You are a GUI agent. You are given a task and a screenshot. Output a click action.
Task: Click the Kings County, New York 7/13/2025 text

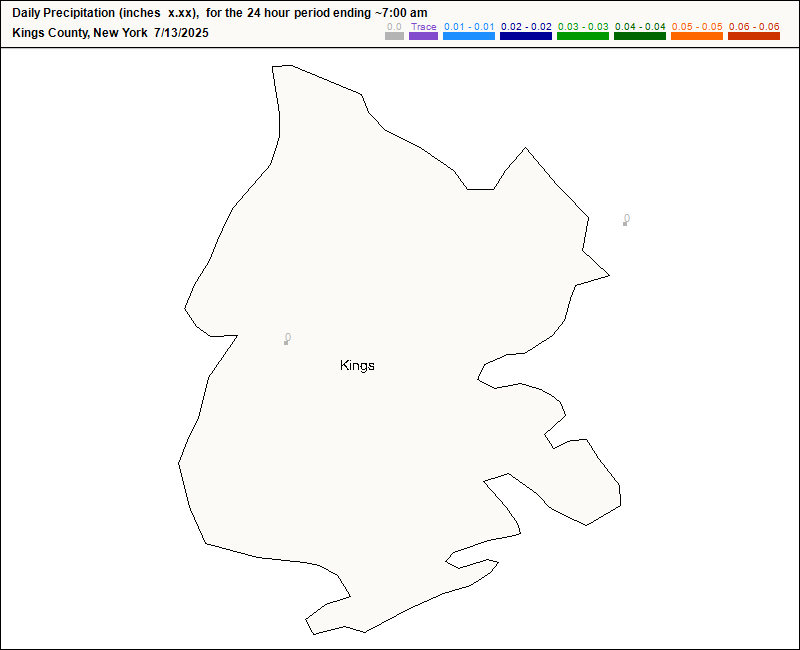pos(110,33)
